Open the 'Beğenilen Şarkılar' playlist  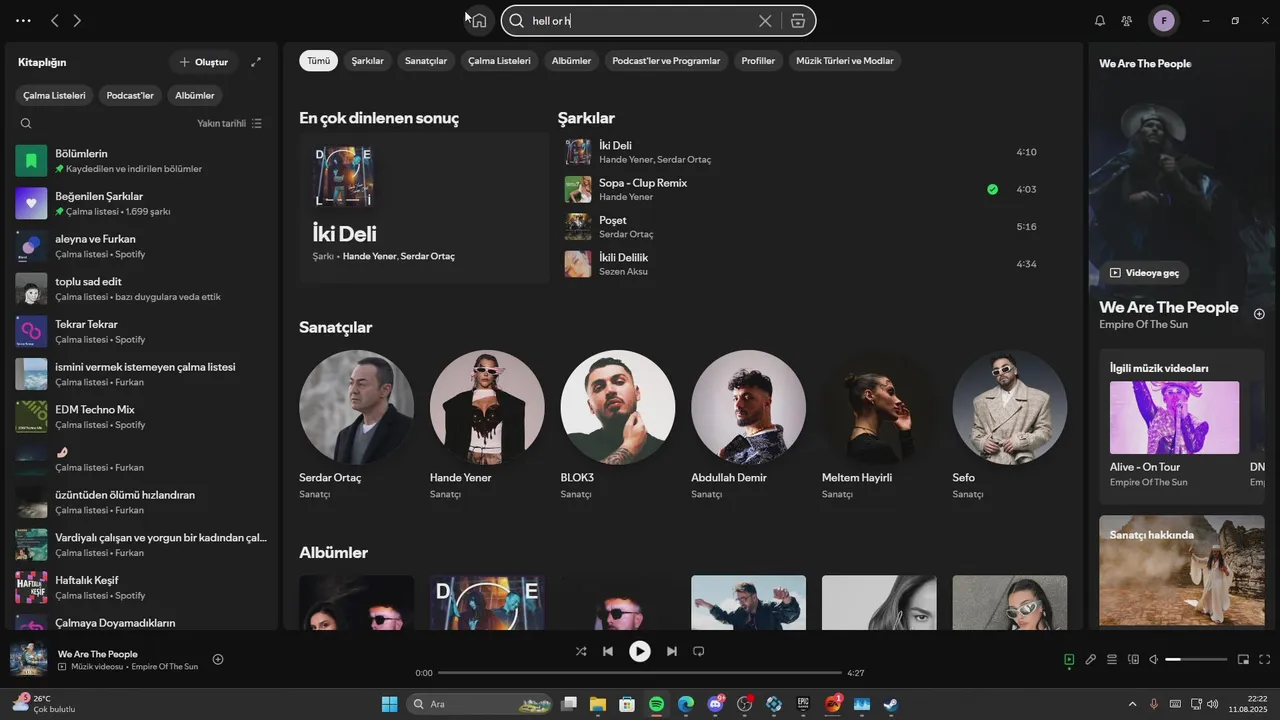(141, 203)
